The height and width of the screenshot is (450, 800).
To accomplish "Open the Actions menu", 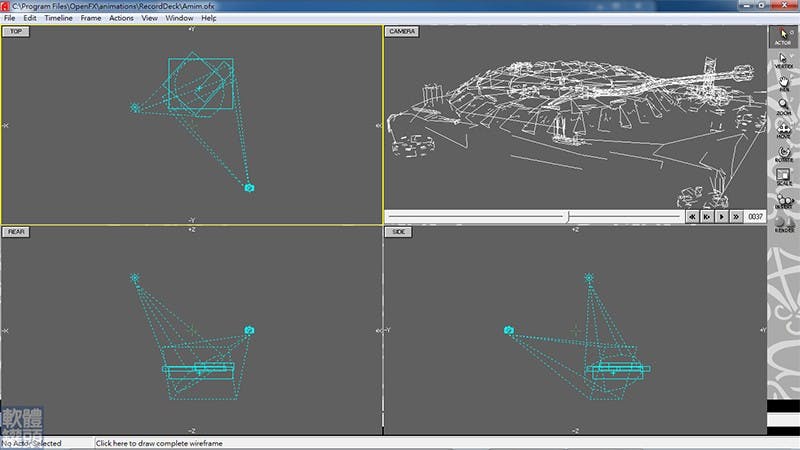I will (121, 18).
